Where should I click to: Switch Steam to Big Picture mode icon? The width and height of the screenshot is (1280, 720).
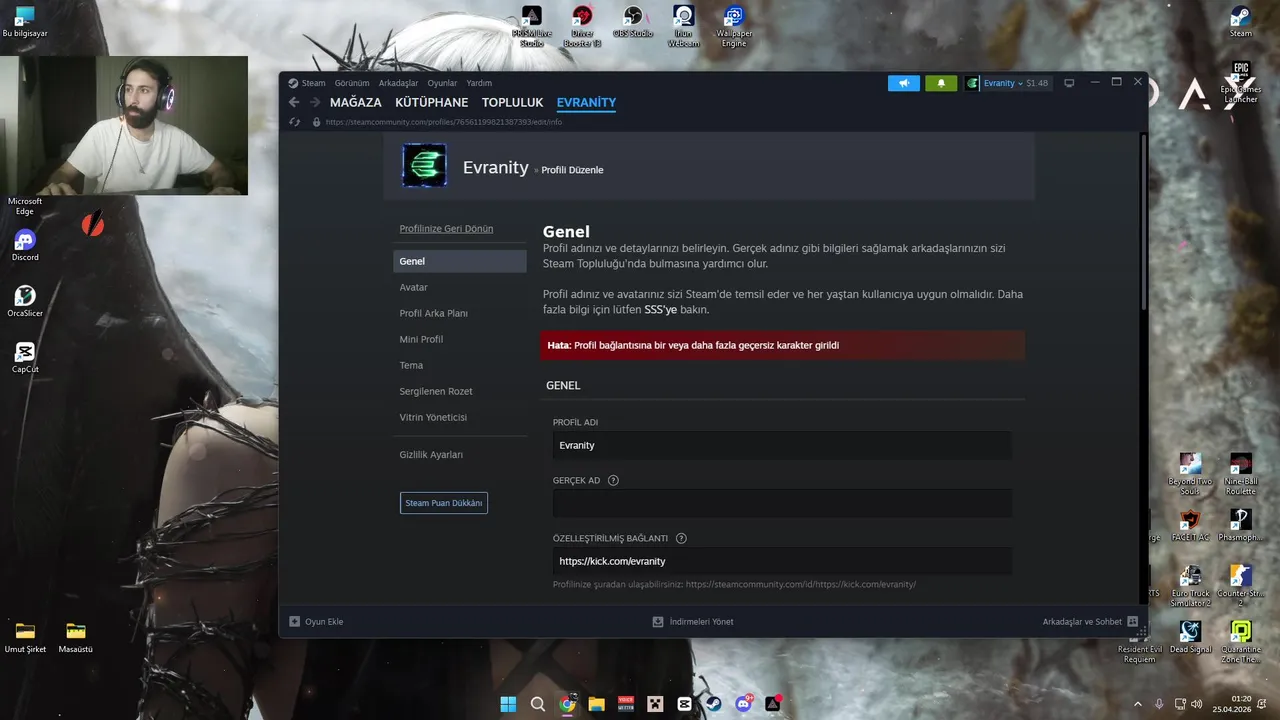click(x=1069, y=83)
